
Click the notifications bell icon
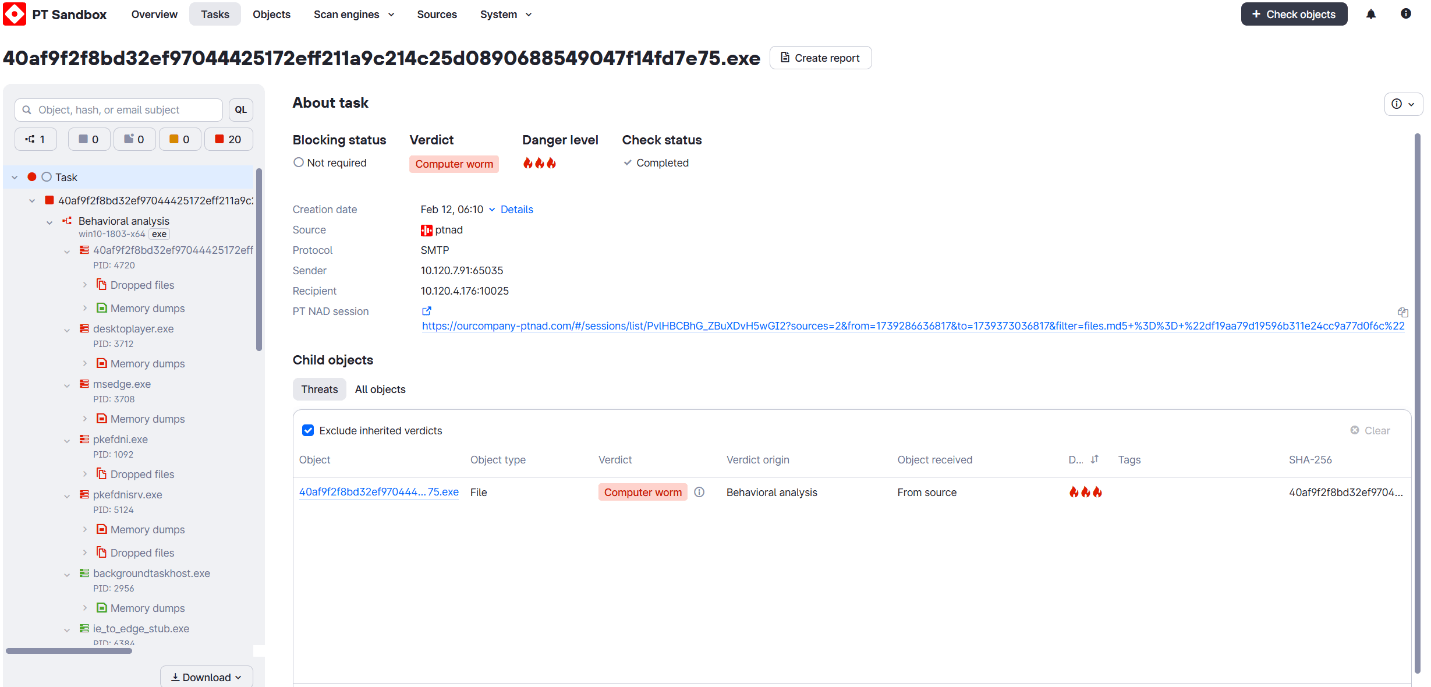pyautogui.click(x=1371, y=14)
